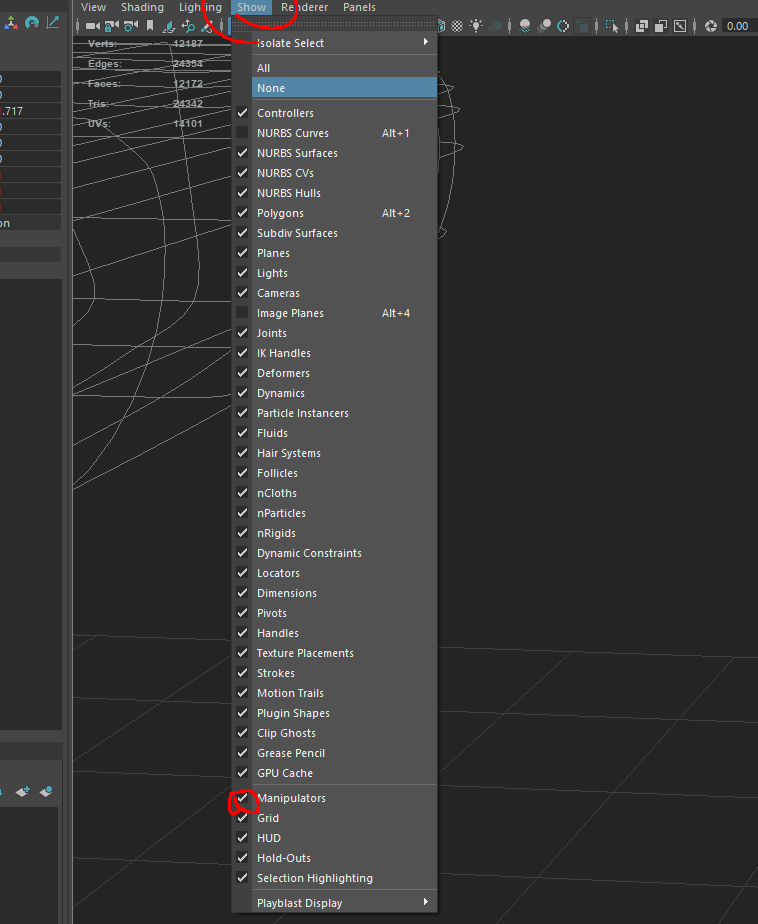758x924 pixels.
Task: Toggle Cameras visibility checkbox
Action: coord(242,293)
